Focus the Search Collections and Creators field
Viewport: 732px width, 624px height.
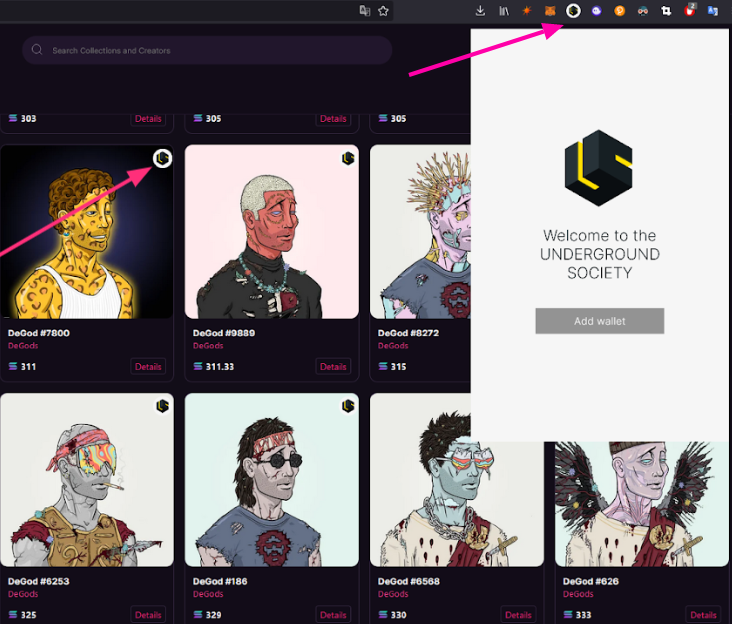tap(207, 50)
